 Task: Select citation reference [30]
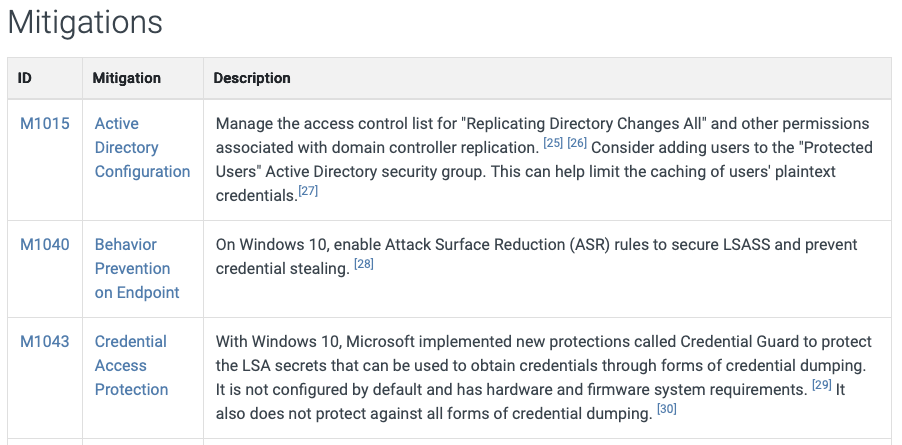click(667, 409)
